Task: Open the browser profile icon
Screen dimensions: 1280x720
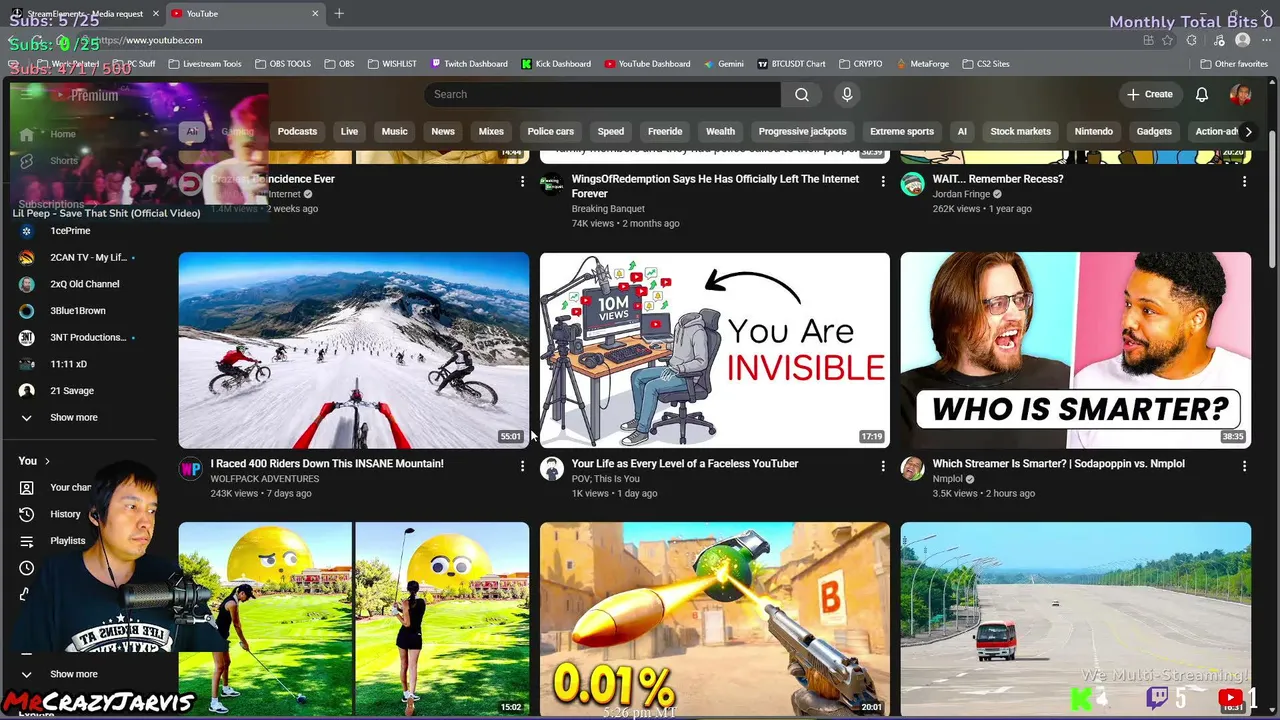Action: pyautogui.click(x=1242, y=40)
